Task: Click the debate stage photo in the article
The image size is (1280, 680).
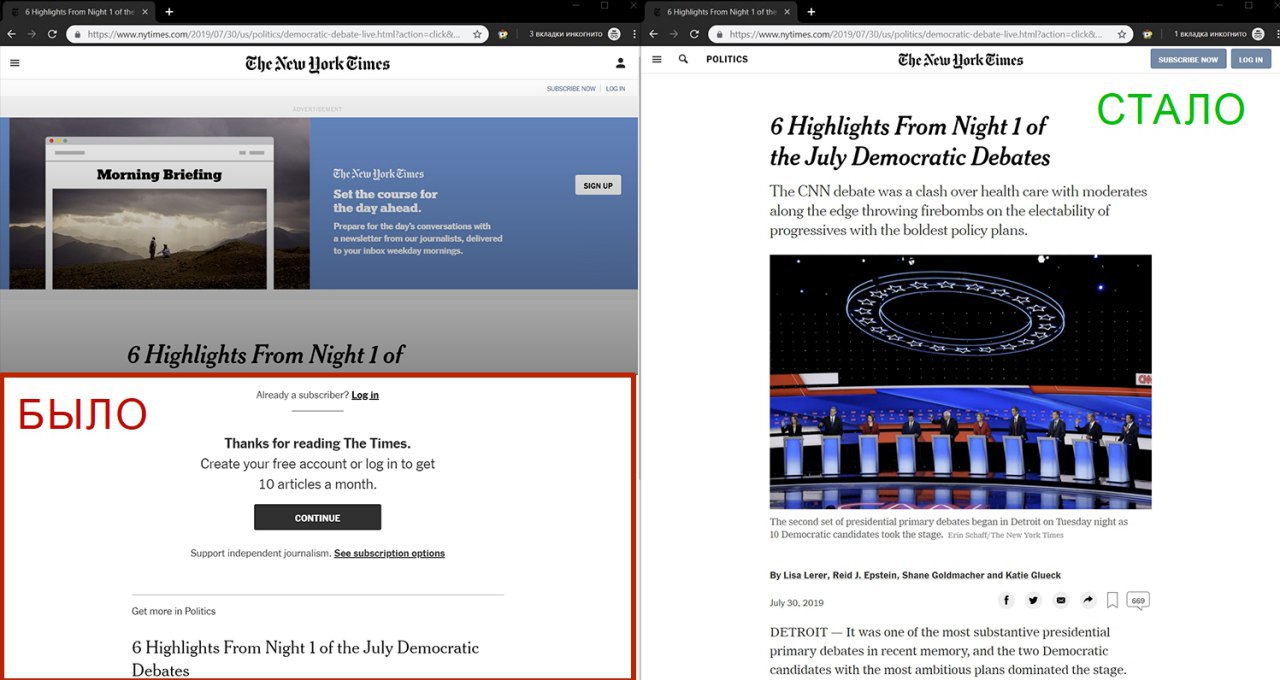Action: [960, 382]
